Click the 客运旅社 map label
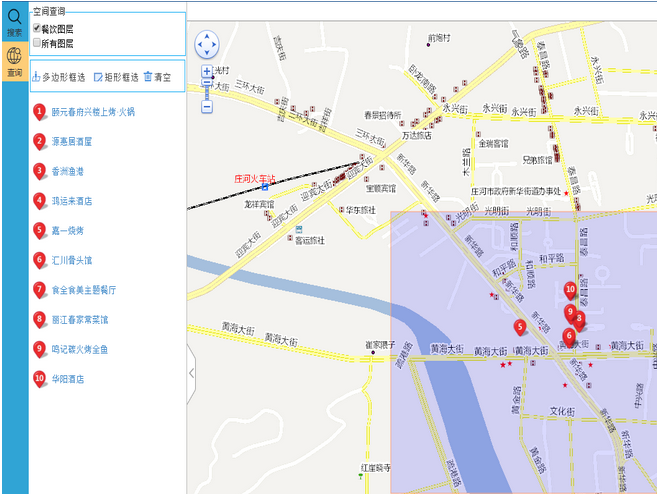Image resolution: width=657 pixels, height=494 pixels. pyautogui.click(x=310, y=241)
